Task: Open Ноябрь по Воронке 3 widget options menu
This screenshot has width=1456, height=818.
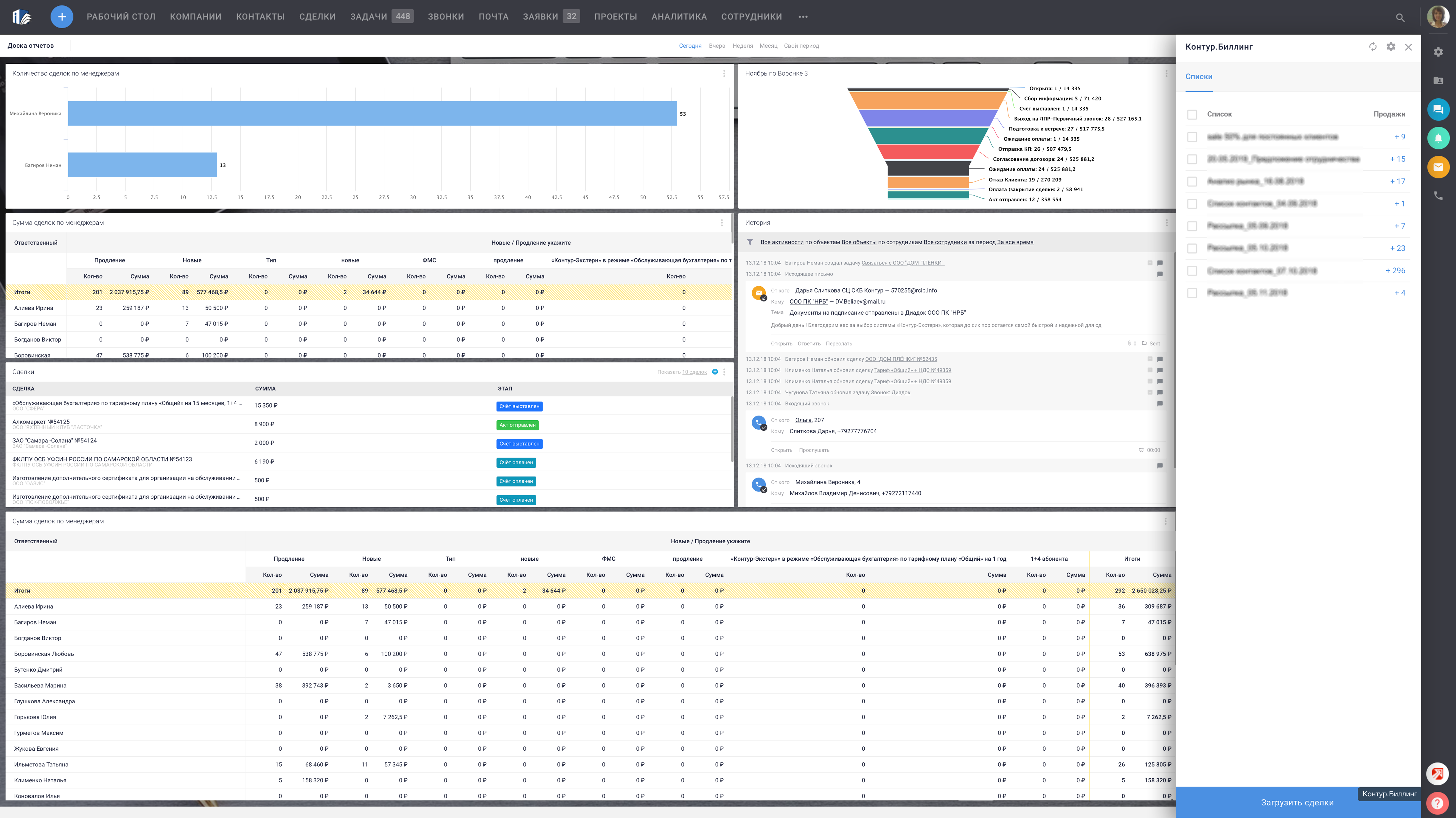Action: click(x=1166, y=74)
